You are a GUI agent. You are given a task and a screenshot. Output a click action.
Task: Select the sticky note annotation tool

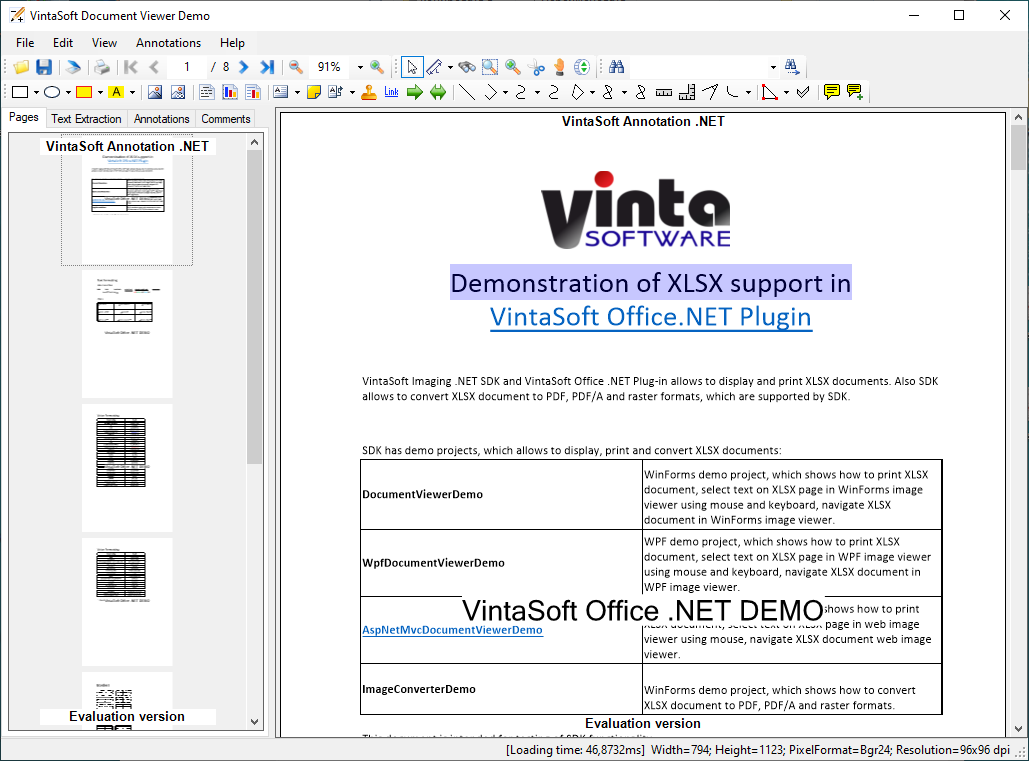pos(313,93)
